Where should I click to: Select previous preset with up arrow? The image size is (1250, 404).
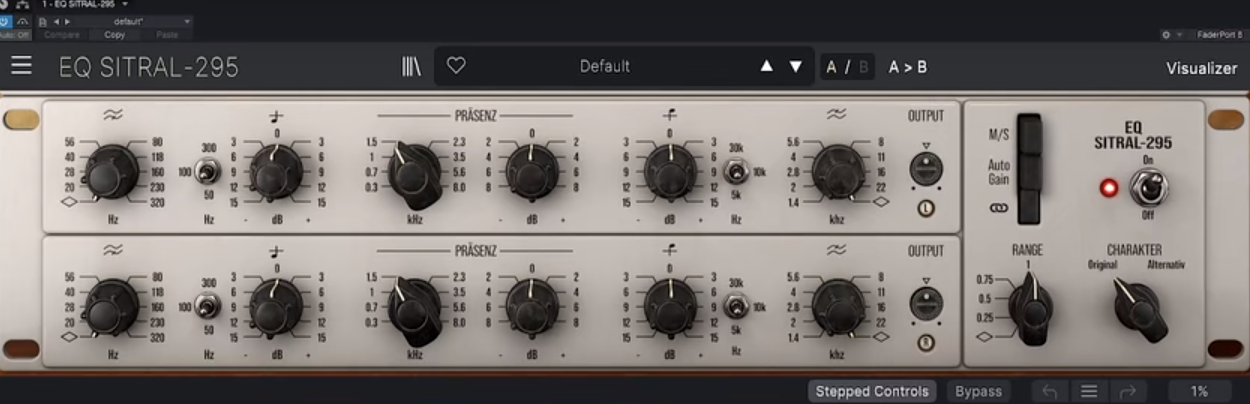click(766, 66)
